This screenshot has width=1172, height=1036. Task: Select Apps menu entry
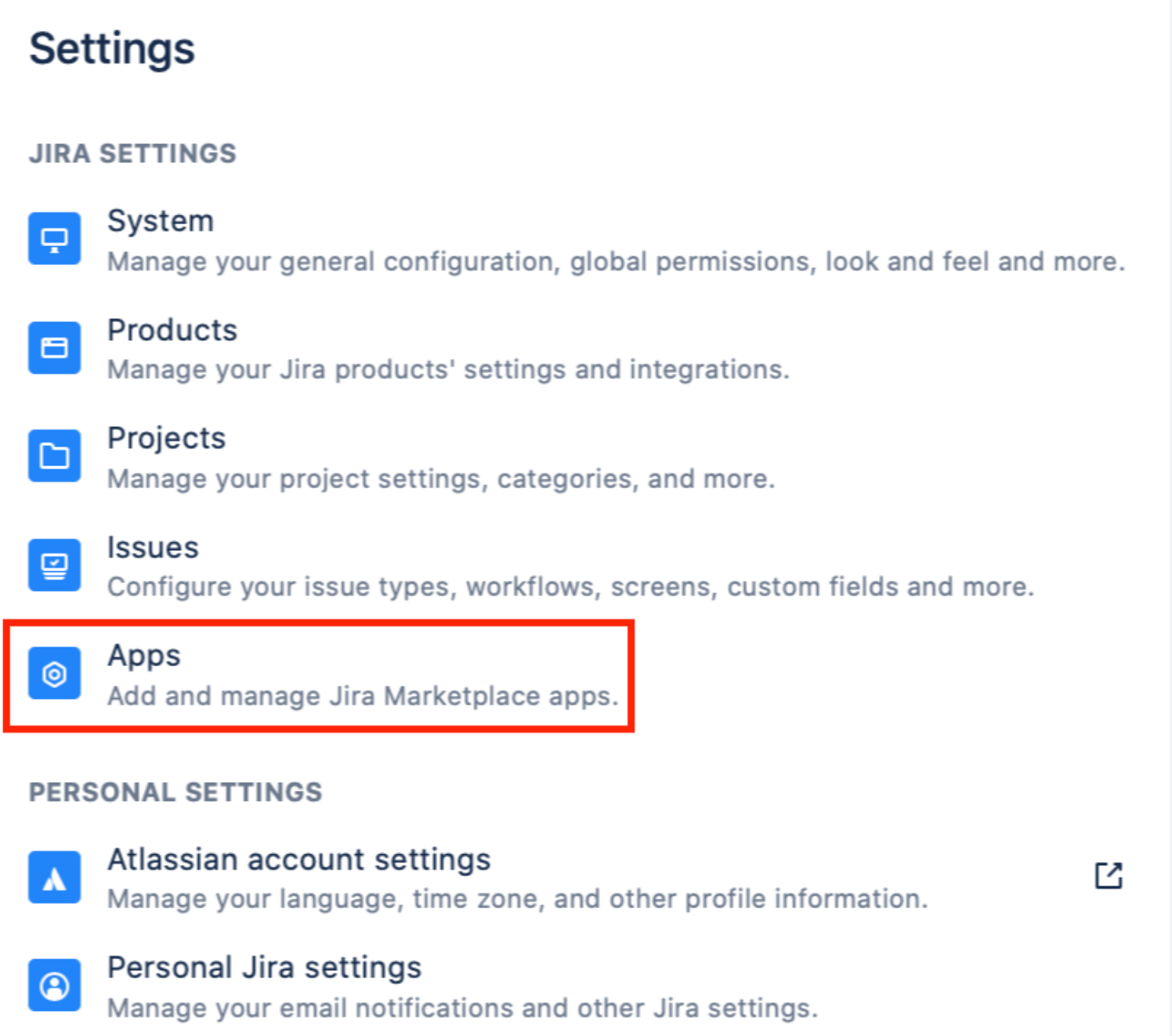(x=144, y=656)
